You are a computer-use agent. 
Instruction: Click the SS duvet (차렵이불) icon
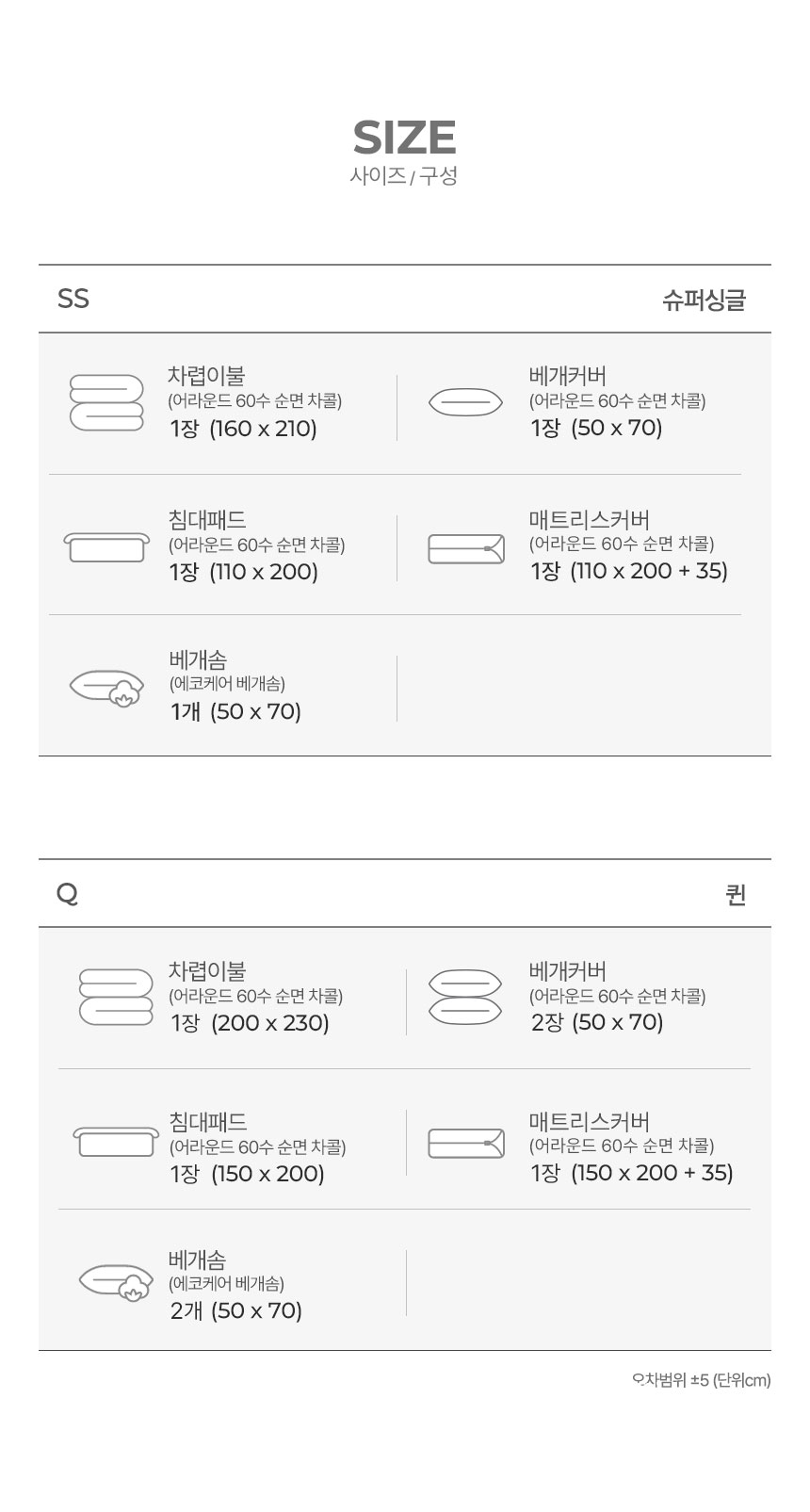(106, 402)
